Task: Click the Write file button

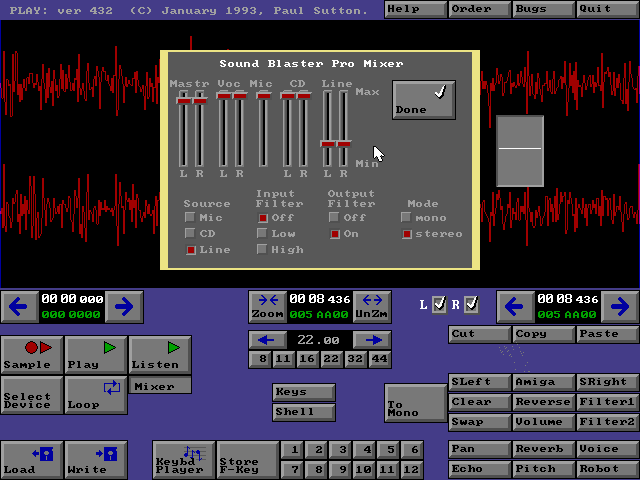Action: (x=96, y=460)
